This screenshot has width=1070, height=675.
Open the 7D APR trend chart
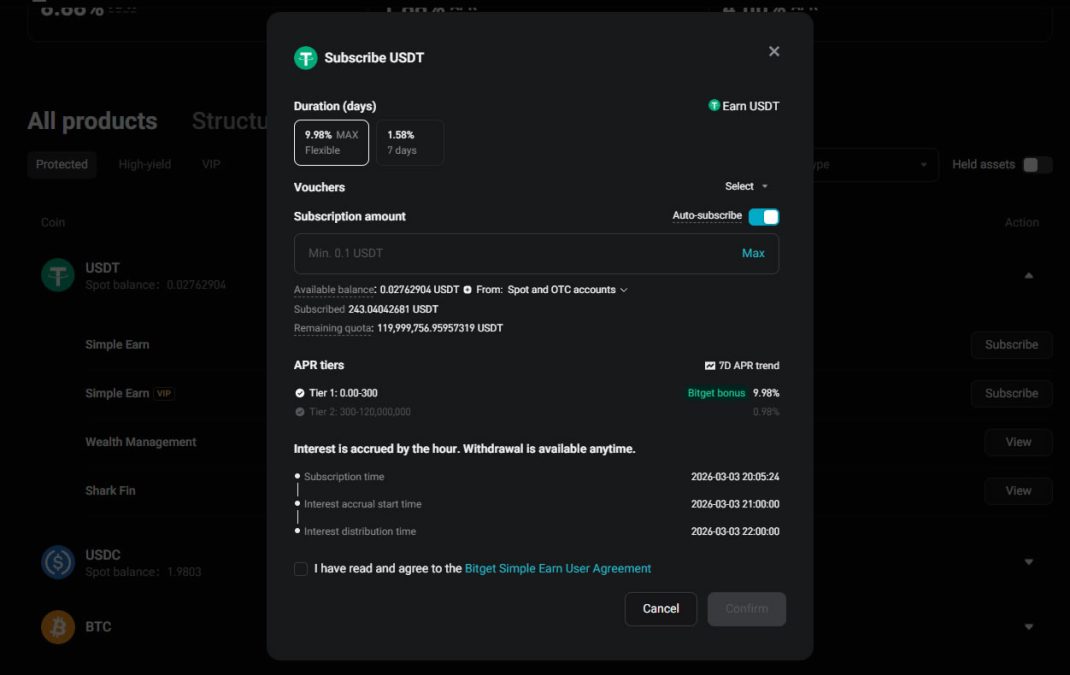pos(742,366)
